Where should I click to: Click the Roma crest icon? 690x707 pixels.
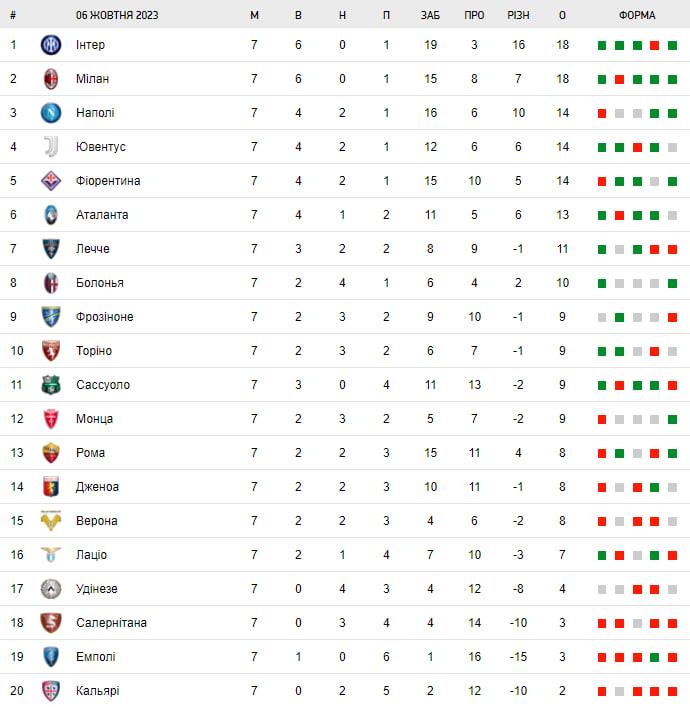tap(51, 453)
